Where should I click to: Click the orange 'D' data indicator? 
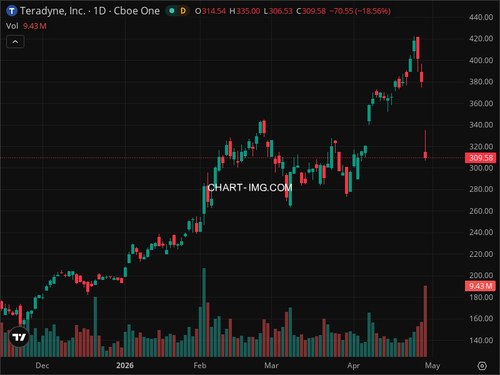tap(183, 11)
